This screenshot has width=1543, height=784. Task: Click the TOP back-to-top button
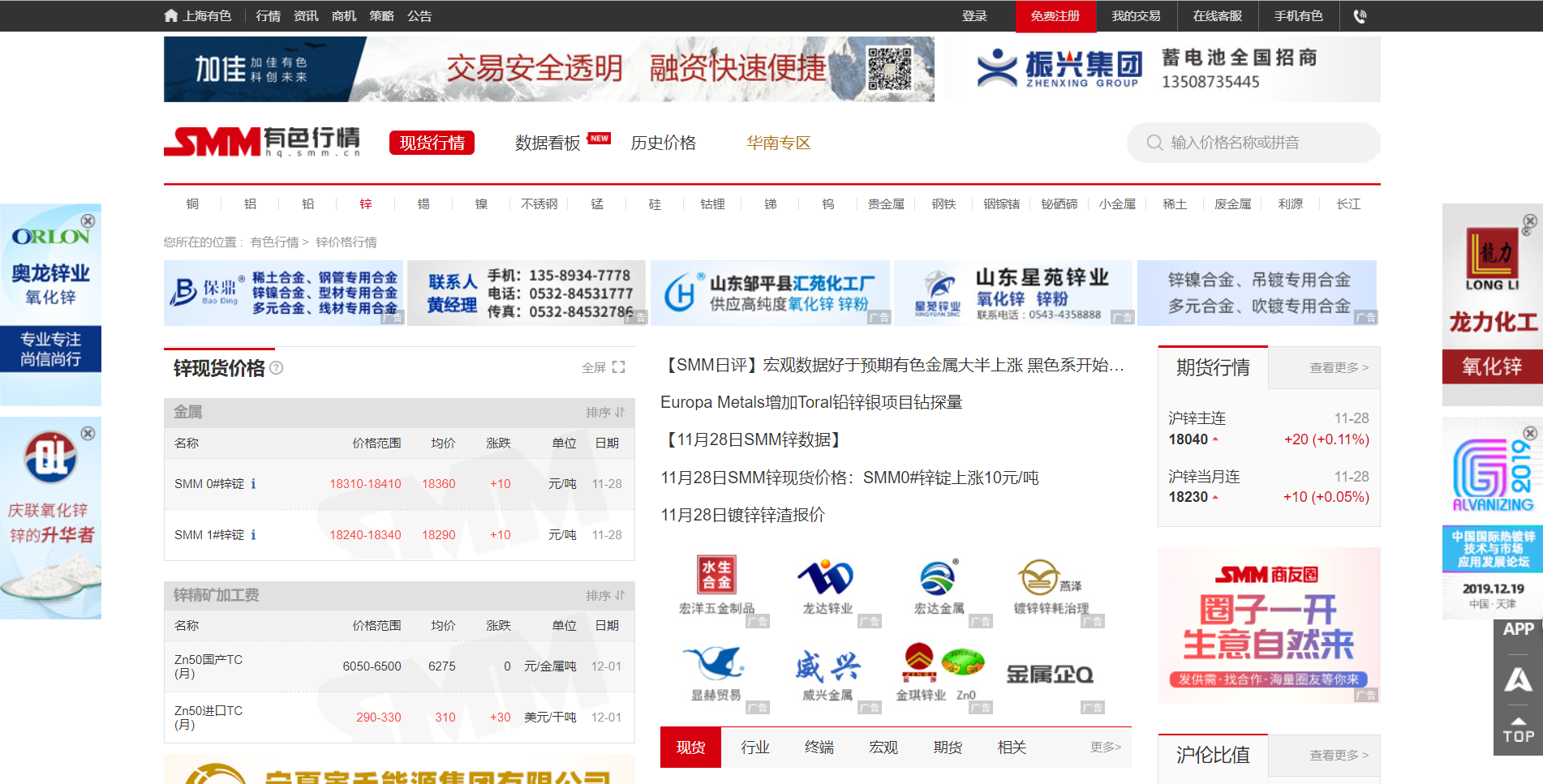point(1518,730)
